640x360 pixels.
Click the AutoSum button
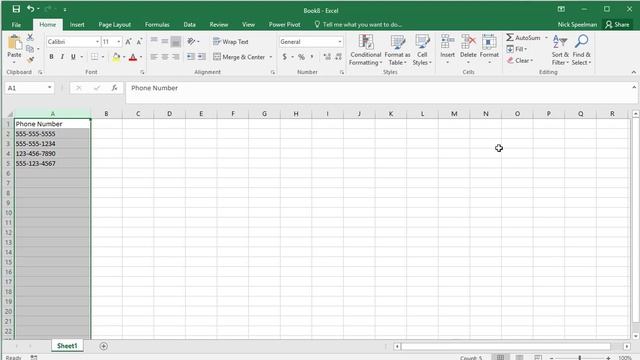pyautogui.click(x=523, y=38)
